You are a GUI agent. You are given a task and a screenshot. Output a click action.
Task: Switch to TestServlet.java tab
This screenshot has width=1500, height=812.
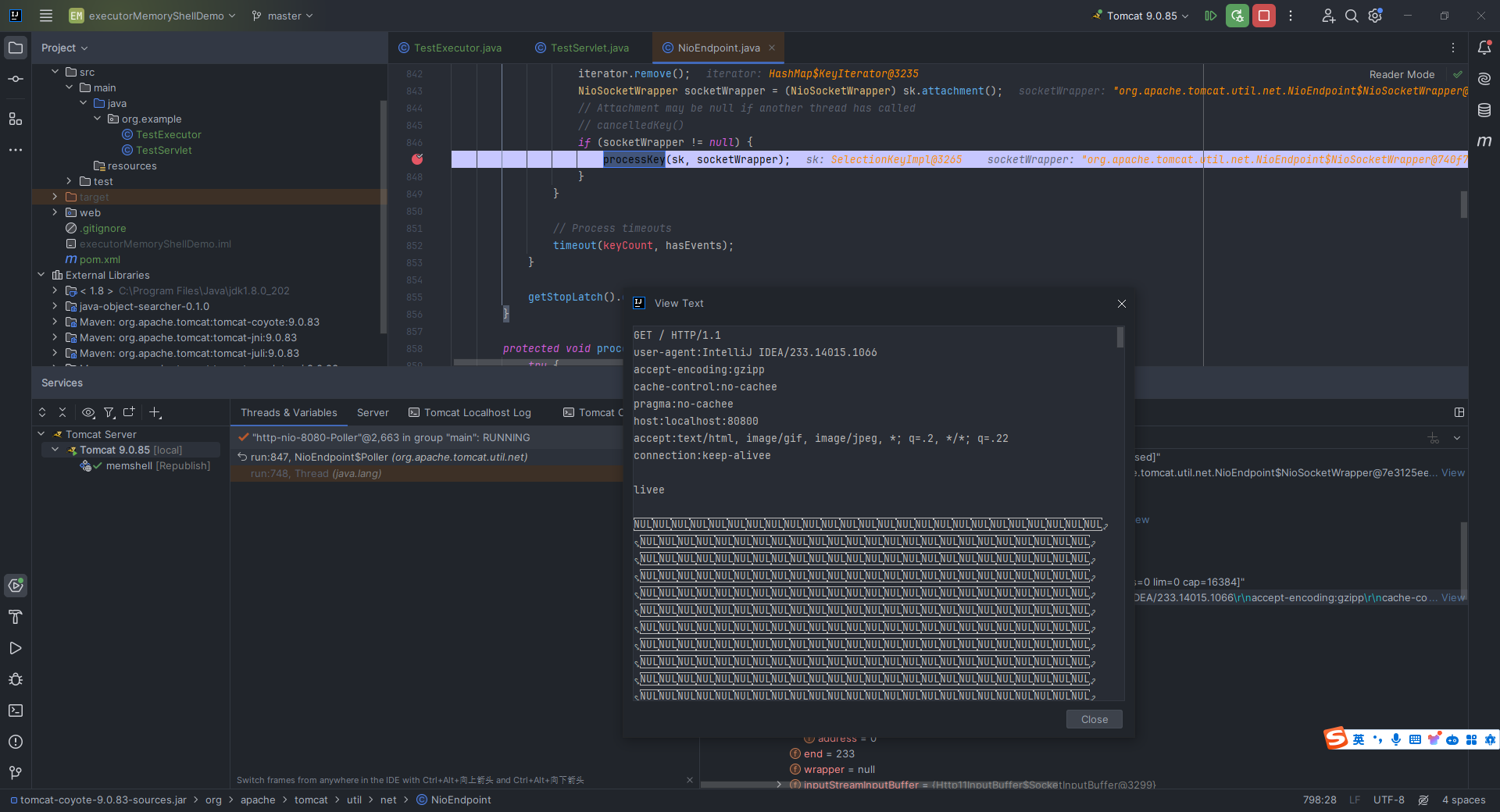[582, 48]
